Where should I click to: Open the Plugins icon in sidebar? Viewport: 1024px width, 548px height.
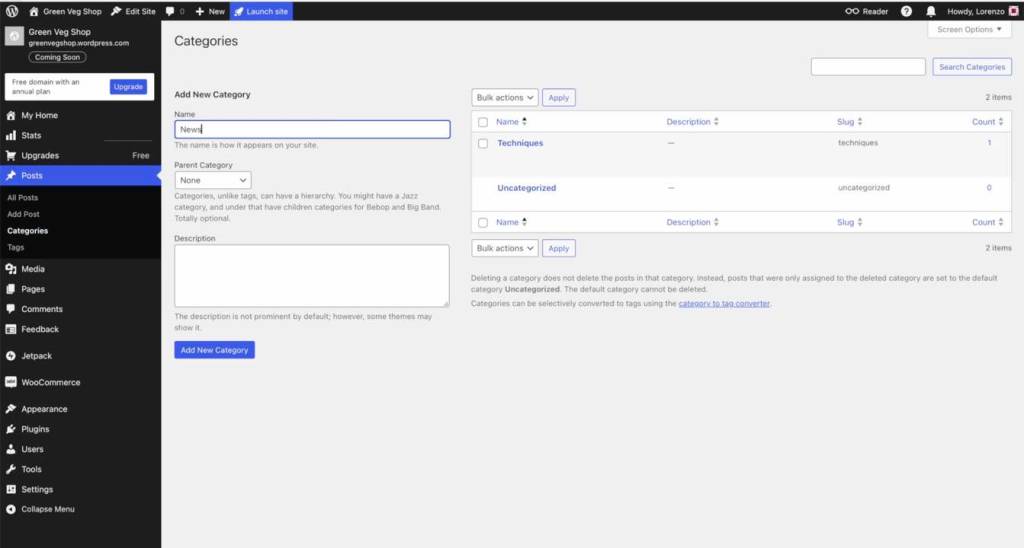click(11, 429)
